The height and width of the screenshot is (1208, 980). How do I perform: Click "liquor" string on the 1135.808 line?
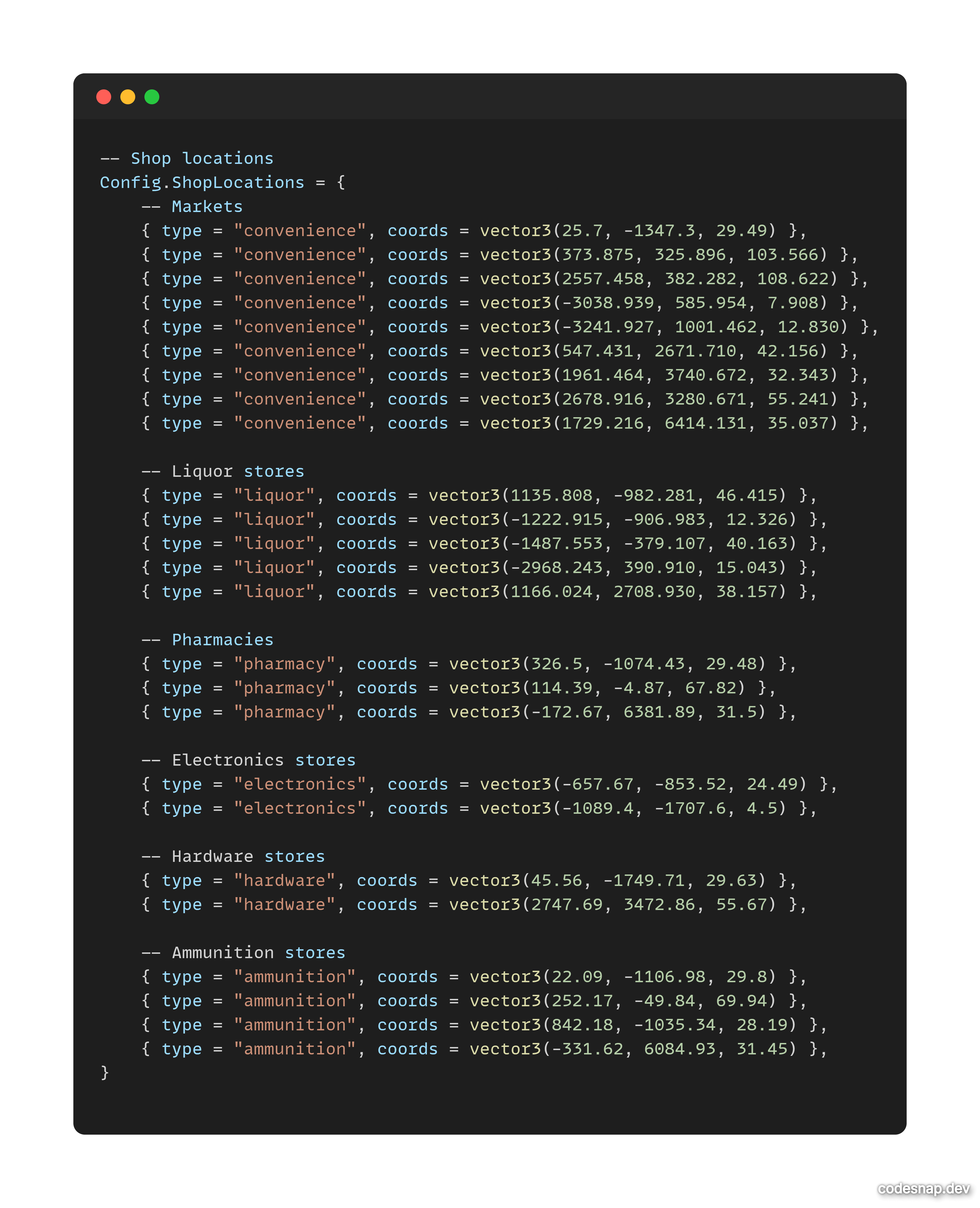[274, 496]
